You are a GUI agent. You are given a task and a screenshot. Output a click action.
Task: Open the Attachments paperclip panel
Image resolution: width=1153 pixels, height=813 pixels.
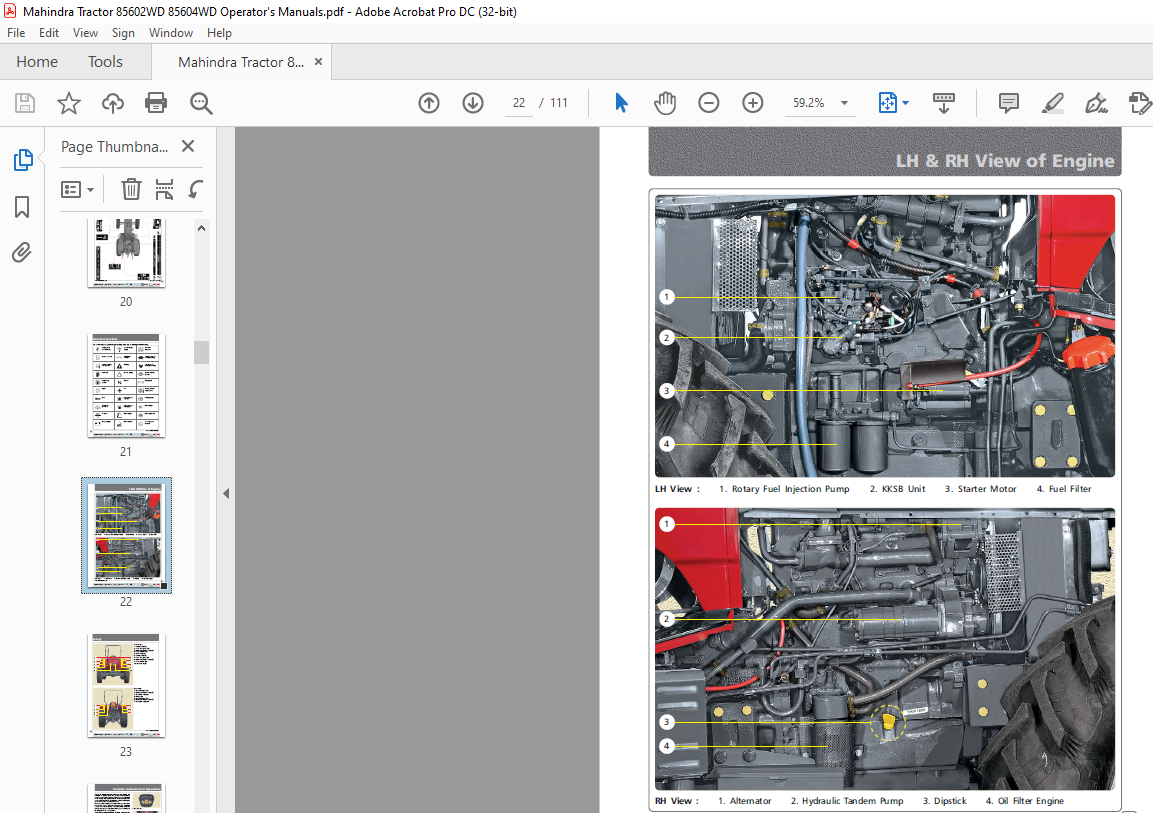click(x=22, y=253)
